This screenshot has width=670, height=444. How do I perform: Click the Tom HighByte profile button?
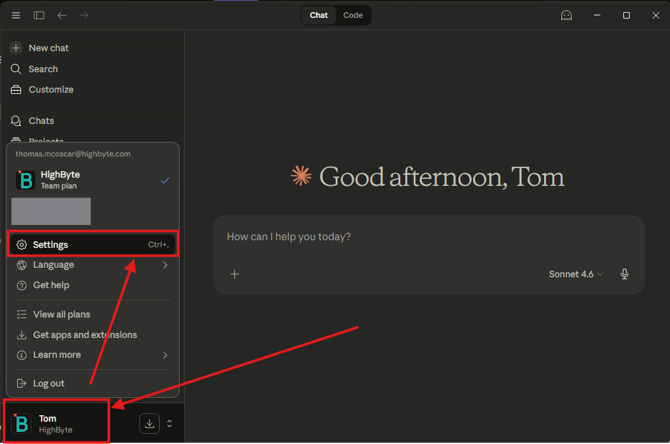click(x=56, y=424)
